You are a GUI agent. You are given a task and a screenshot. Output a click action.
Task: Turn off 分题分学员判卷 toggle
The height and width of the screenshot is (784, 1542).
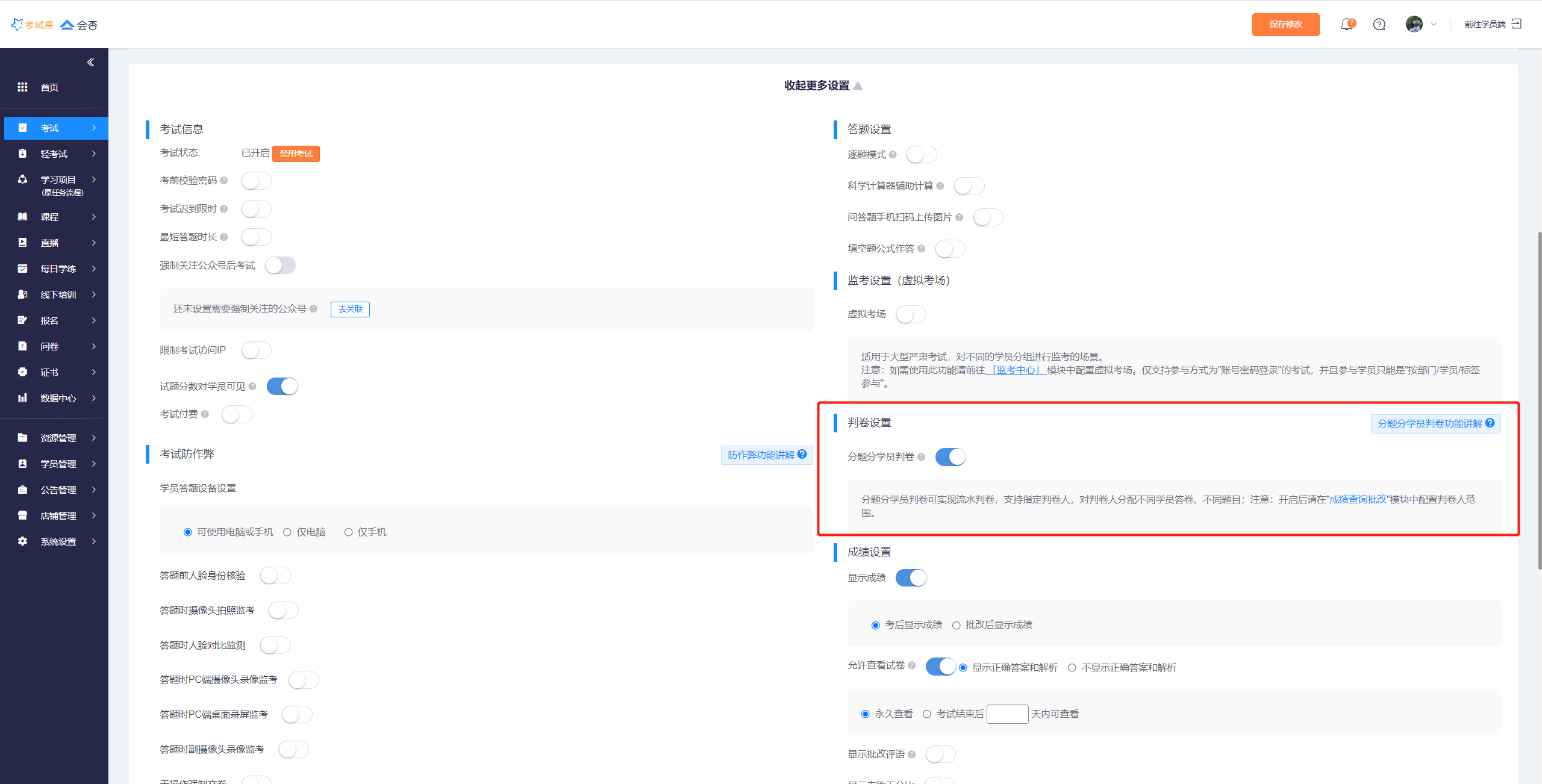point(950,457)
